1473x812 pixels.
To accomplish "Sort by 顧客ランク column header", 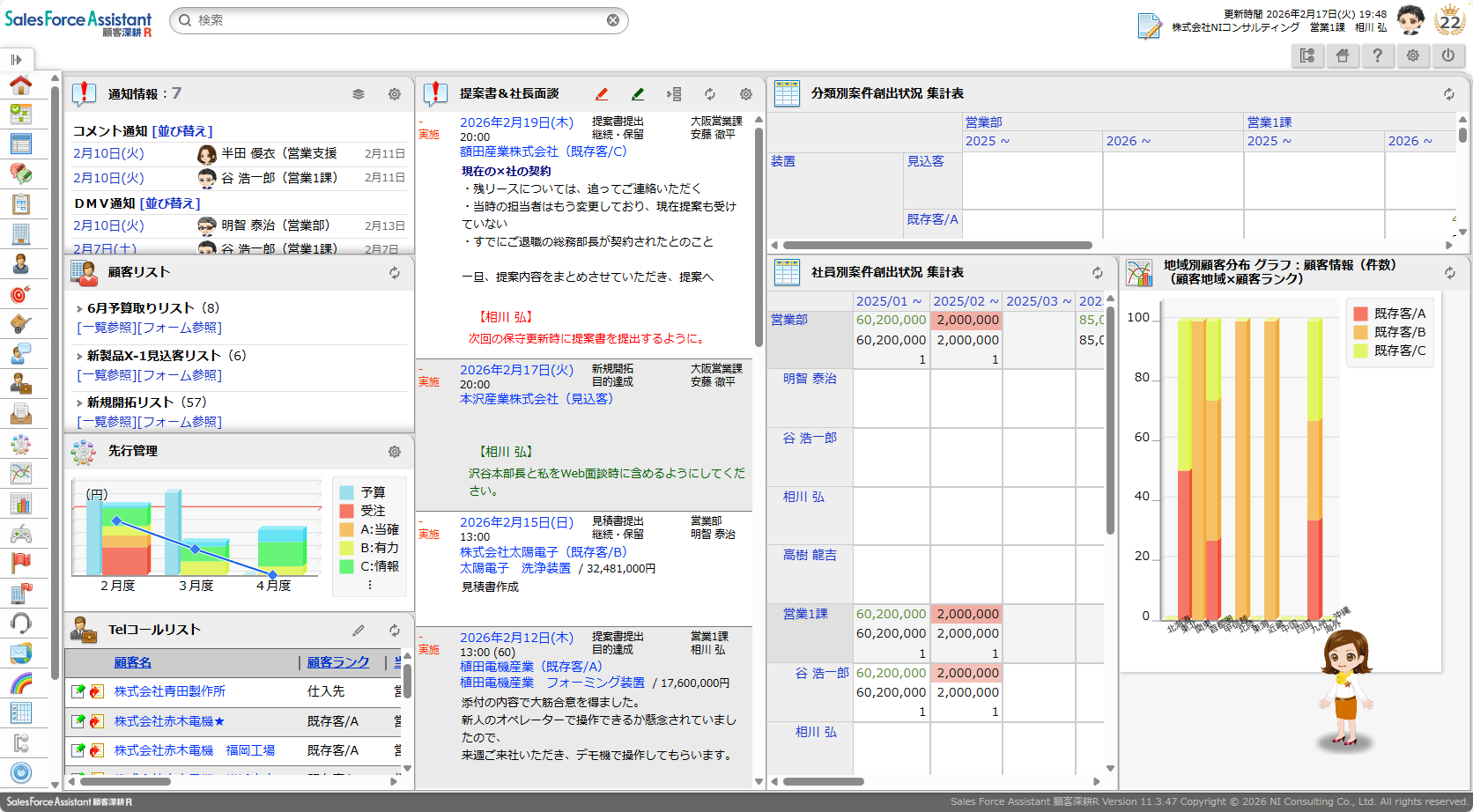I will point(338,662).
